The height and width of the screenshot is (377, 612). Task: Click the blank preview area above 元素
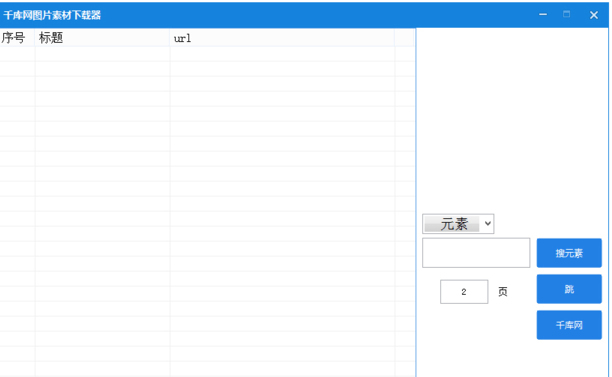[x=512, y=119]
